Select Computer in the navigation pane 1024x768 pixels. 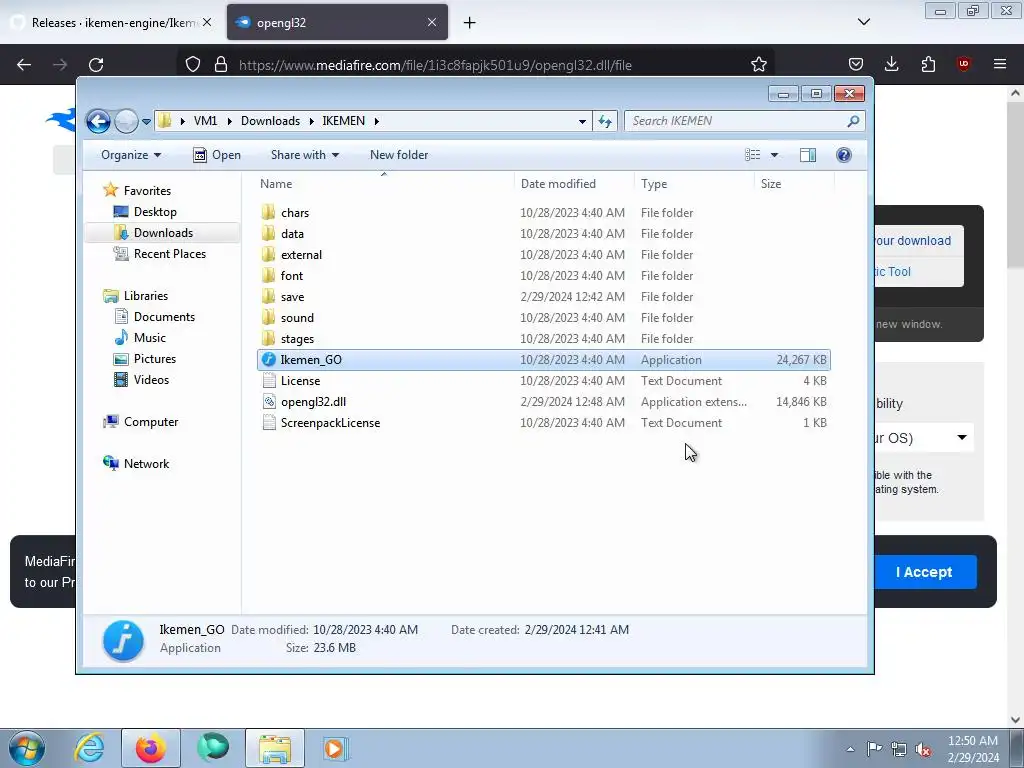coord(151,422)
